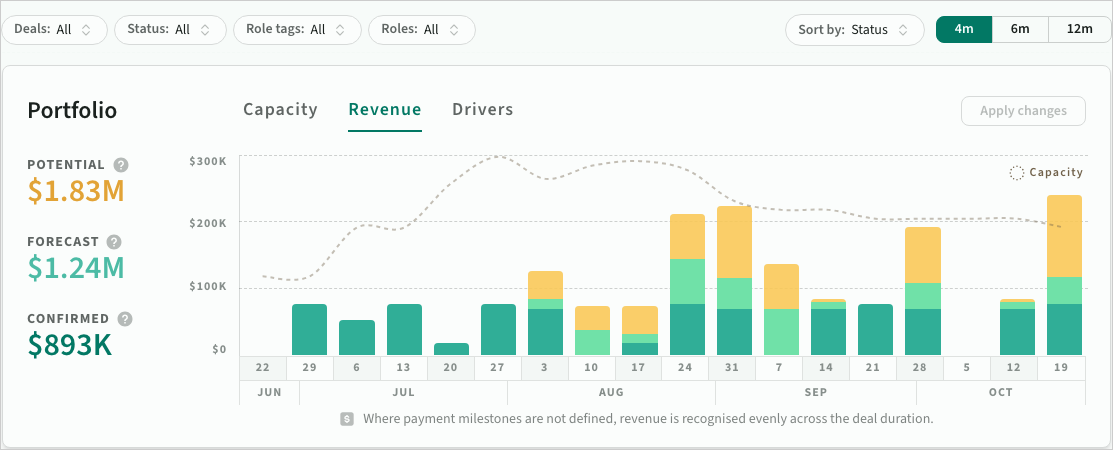The image size is (1113, 450).
Task: Click the help icon beside Forecast
Action: point(114,241)
